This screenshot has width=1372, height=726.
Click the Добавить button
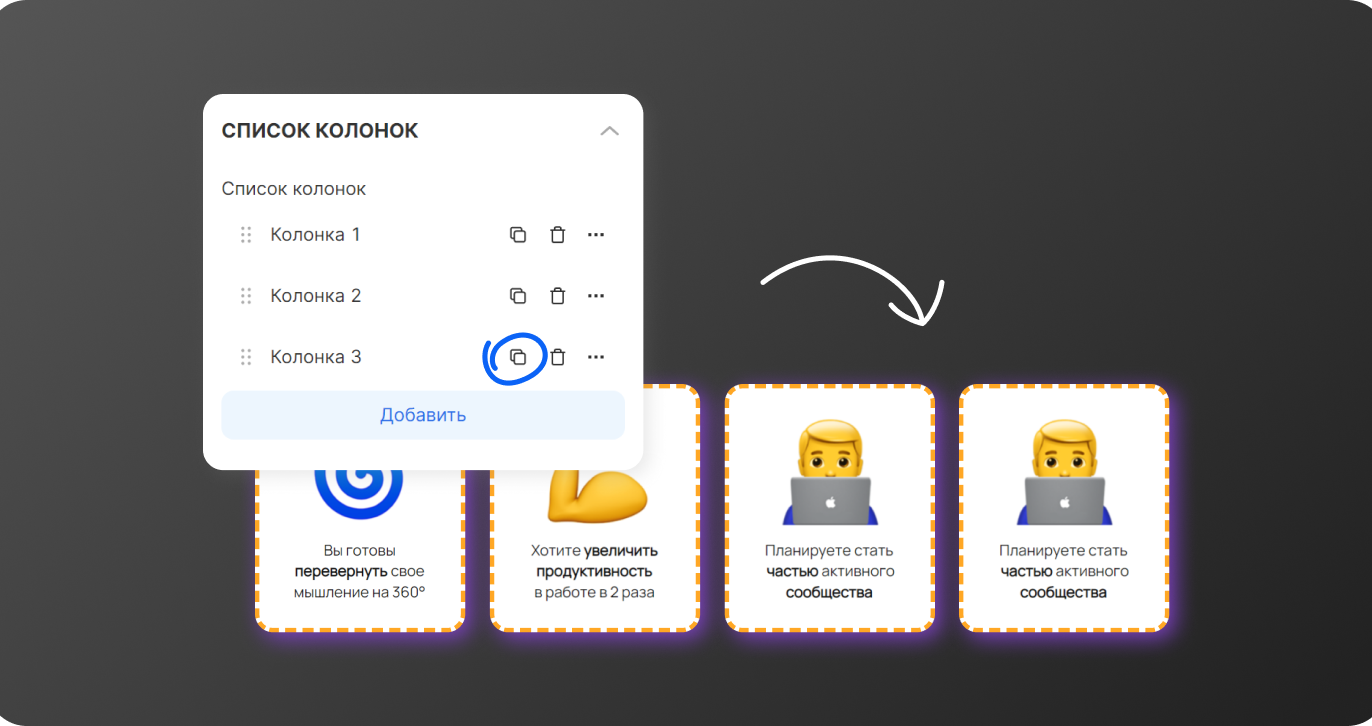[x=423, y=415]
